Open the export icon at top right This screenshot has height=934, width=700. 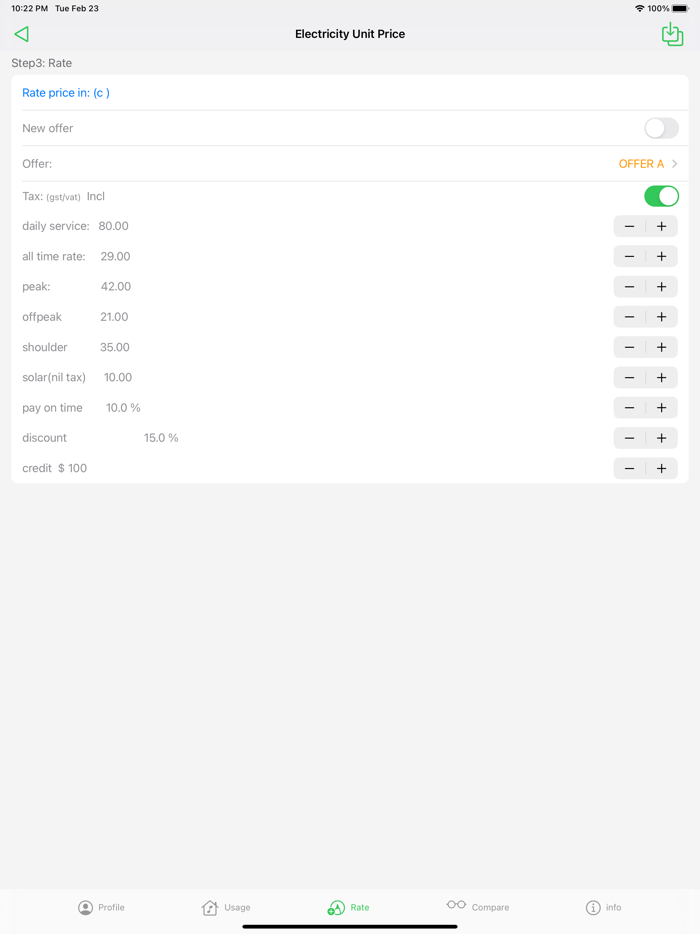pos(671,33)
